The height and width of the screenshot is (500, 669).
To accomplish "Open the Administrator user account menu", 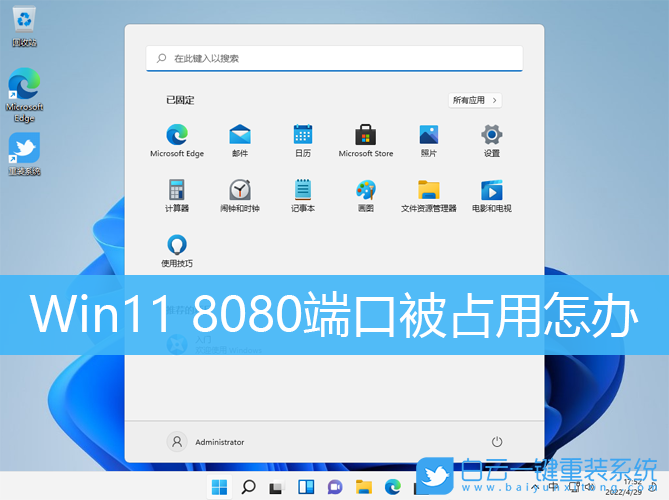I will point(206,442).
